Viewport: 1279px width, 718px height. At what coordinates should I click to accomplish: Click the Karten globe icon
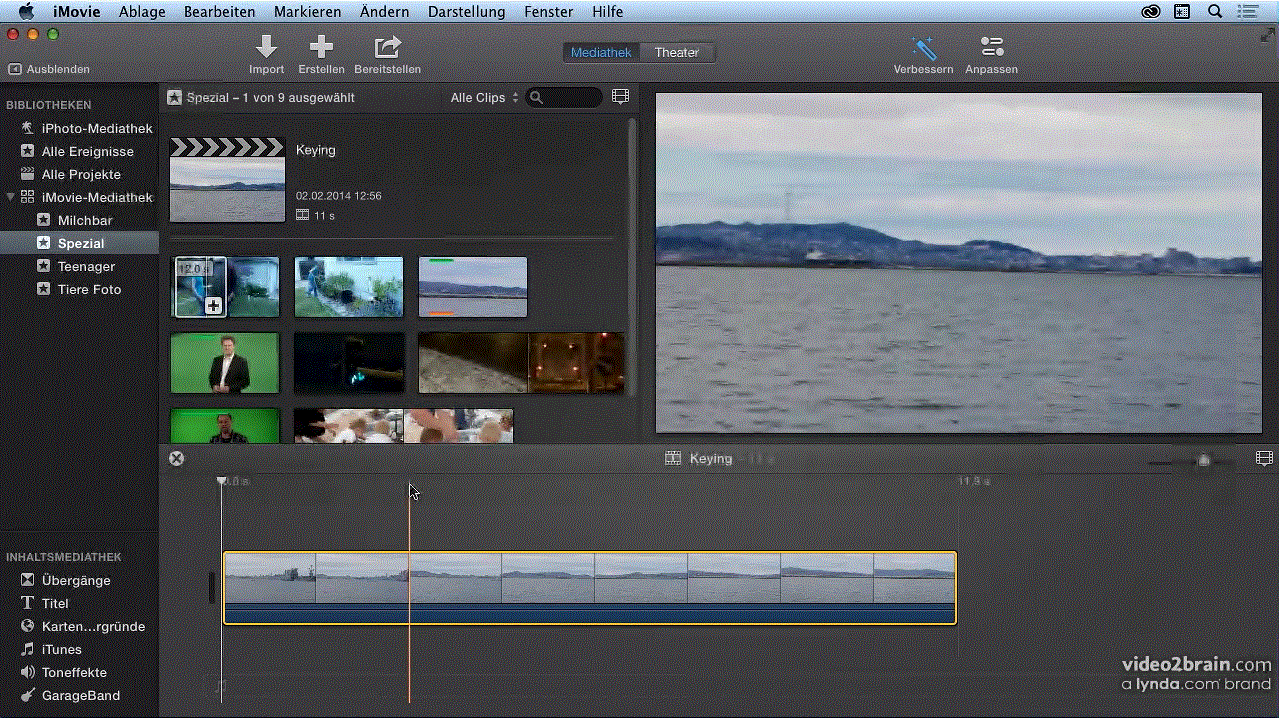coord(28,626)
